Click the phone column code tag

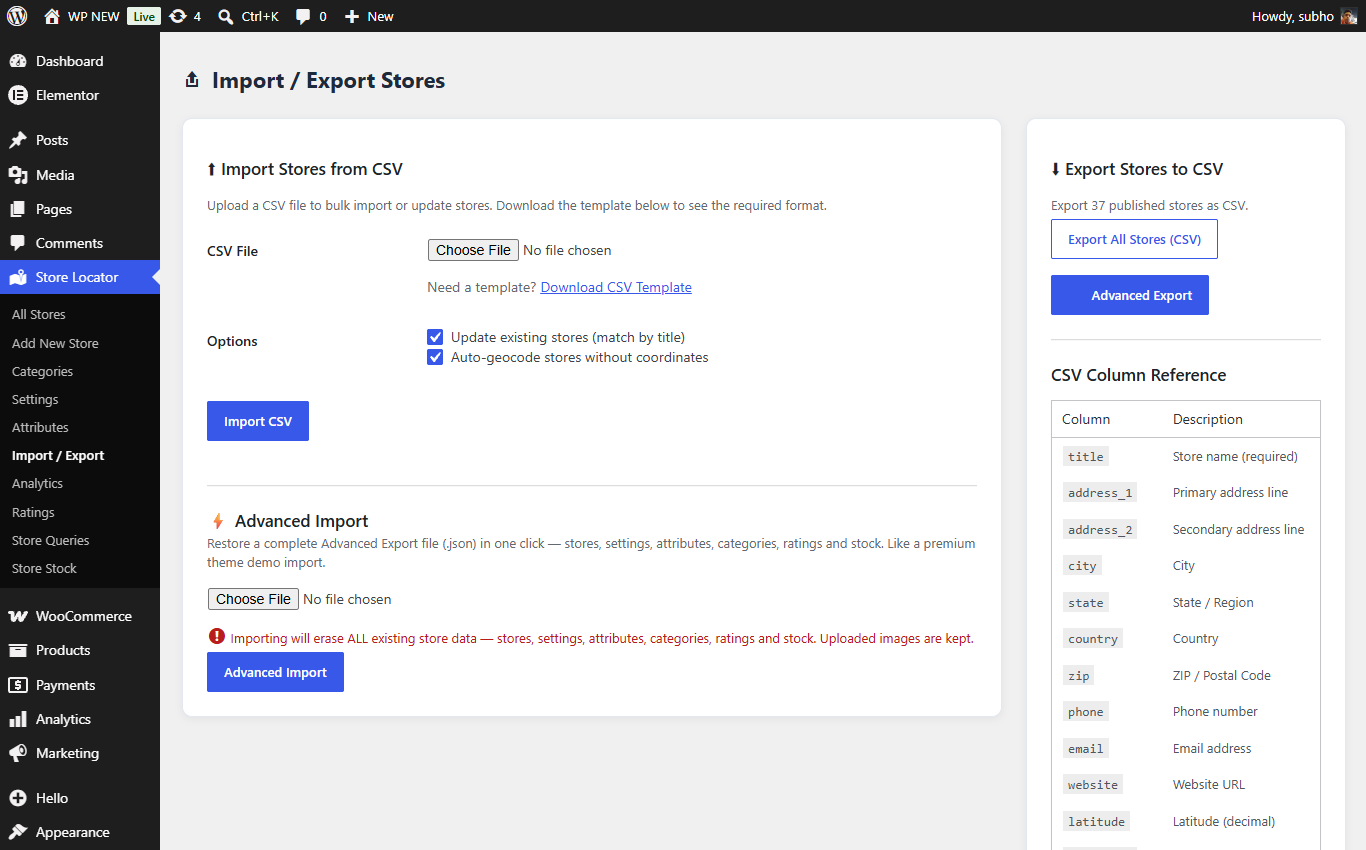point(1086,711)
